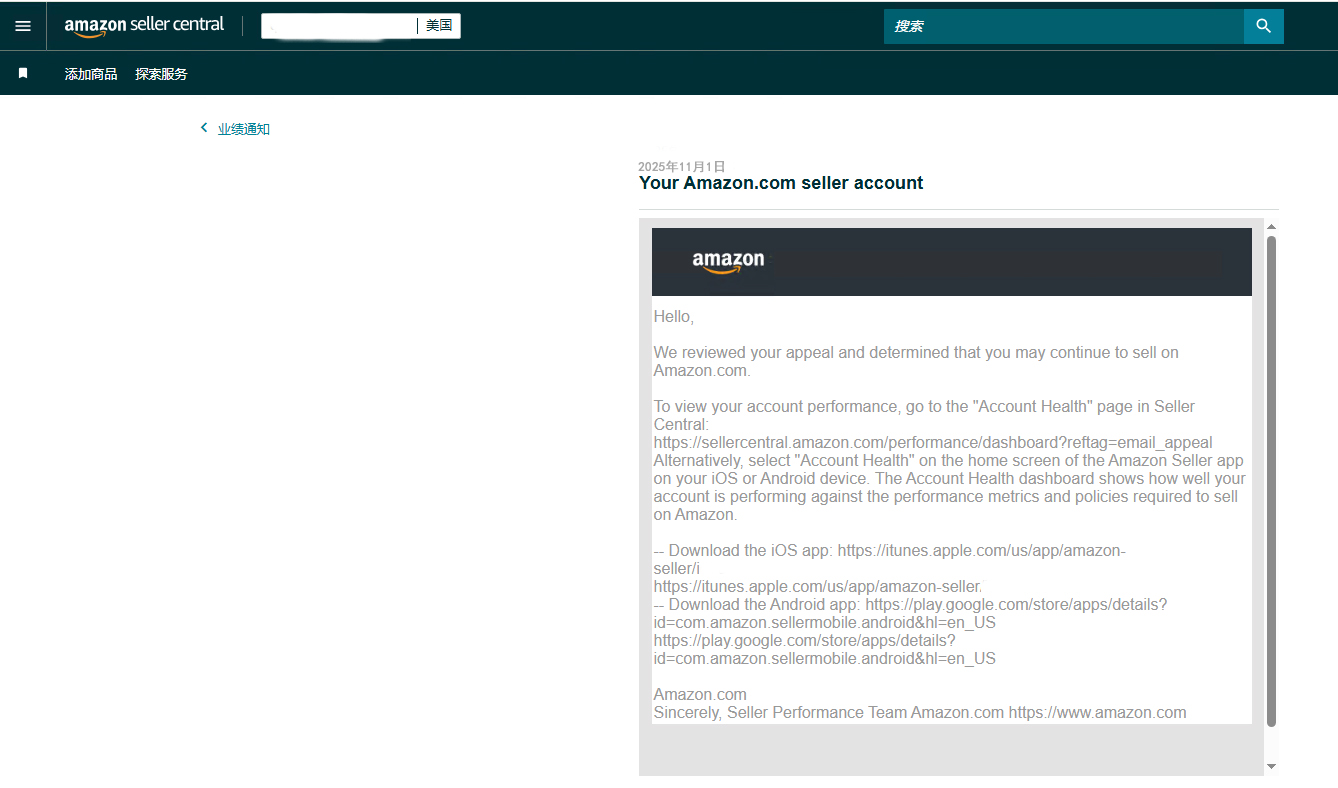Click the message pane scrollbar thumb
Image resolution: width=1338 pixels, height=788 pixels.
1271,480
